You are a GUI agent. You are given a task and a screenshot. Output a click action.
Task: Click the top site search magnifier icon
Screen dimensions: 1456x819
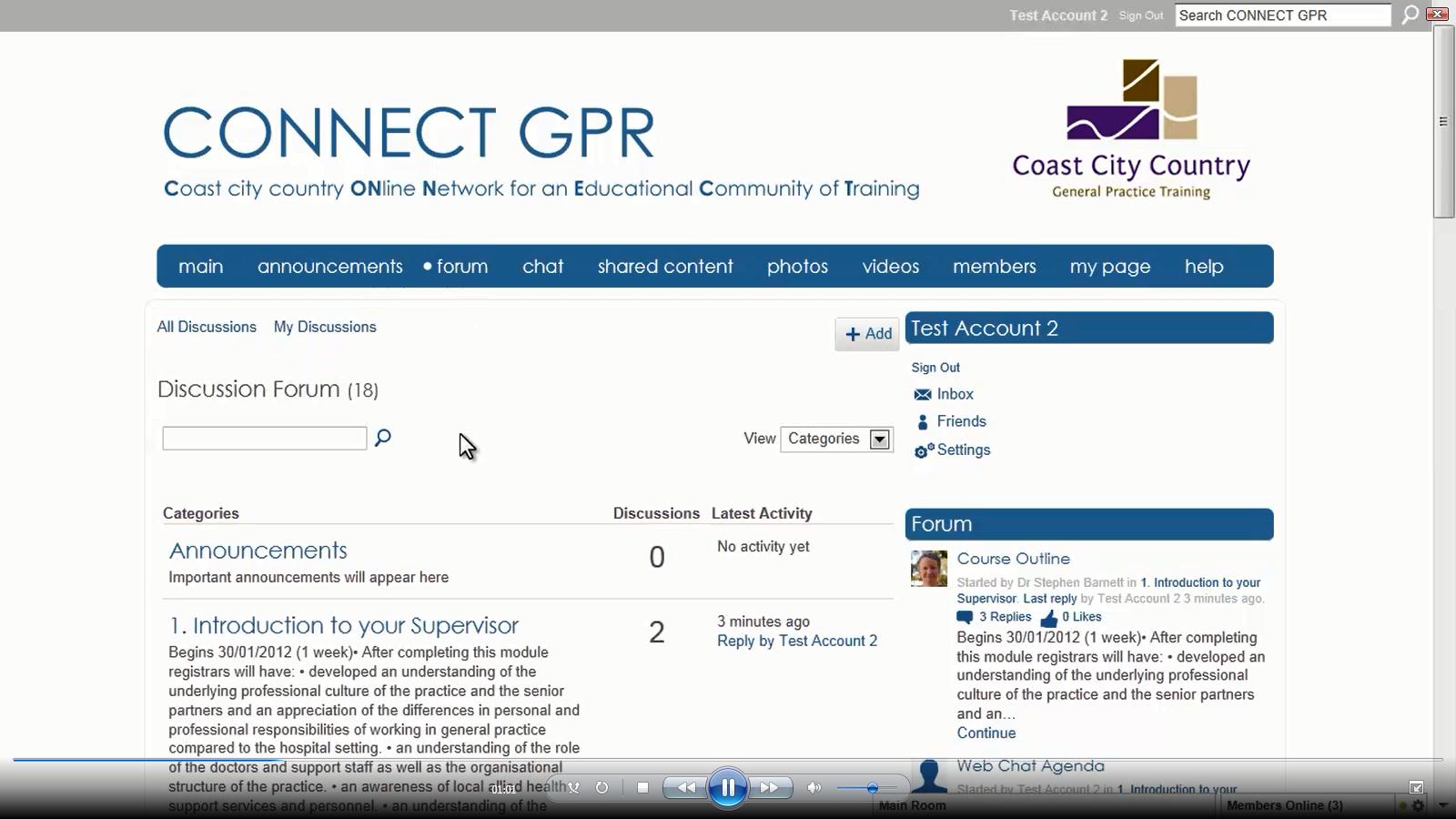click(x=1410, y=15)
